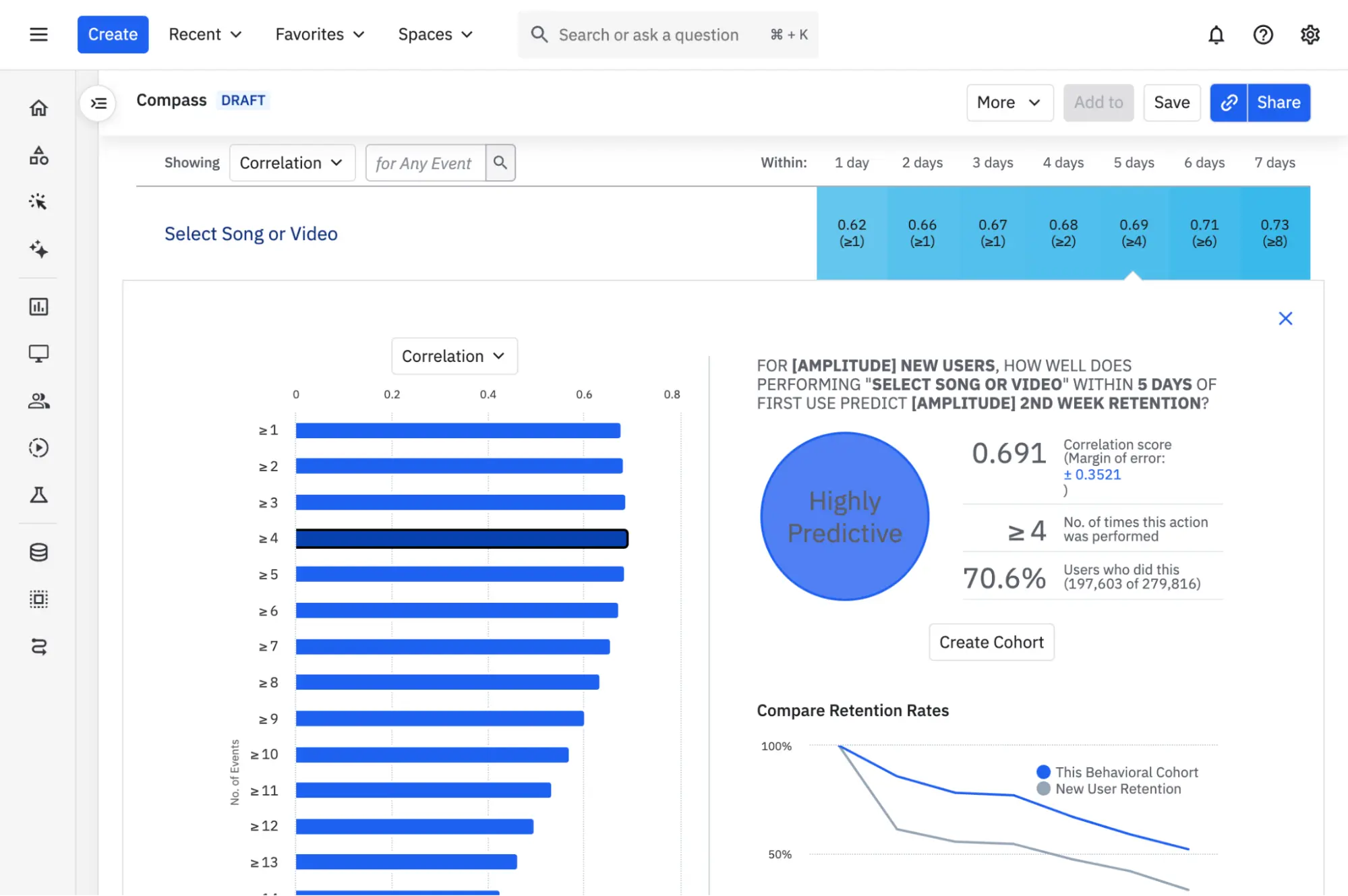Open the Experiment flask icon in sidebar
1348x896 pixels.
tap(38, 496)
